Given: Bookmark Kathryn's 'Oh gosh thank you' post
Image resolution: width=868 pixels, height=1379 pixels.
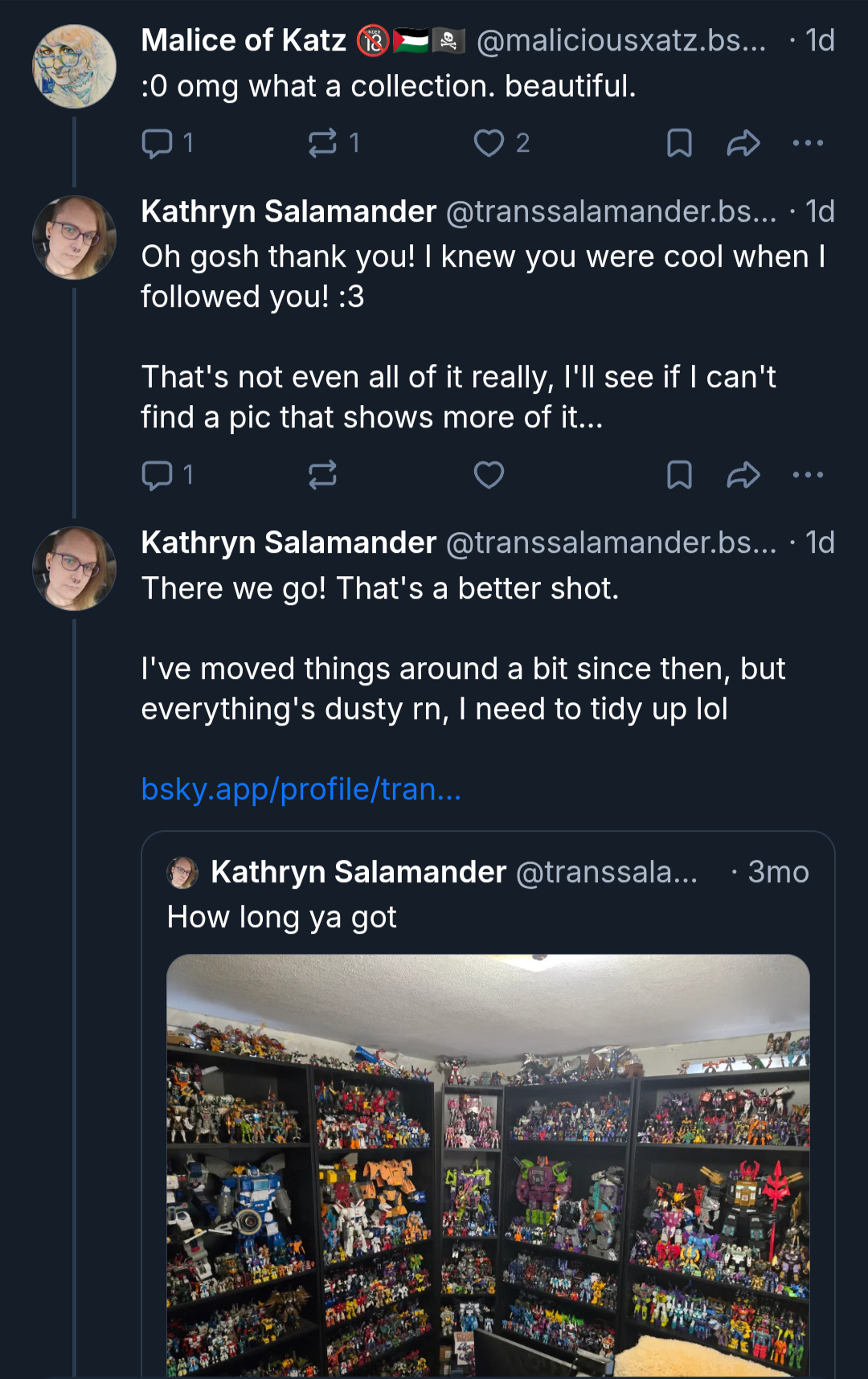Looking at the screenshot, I should (x=679, y=475).
